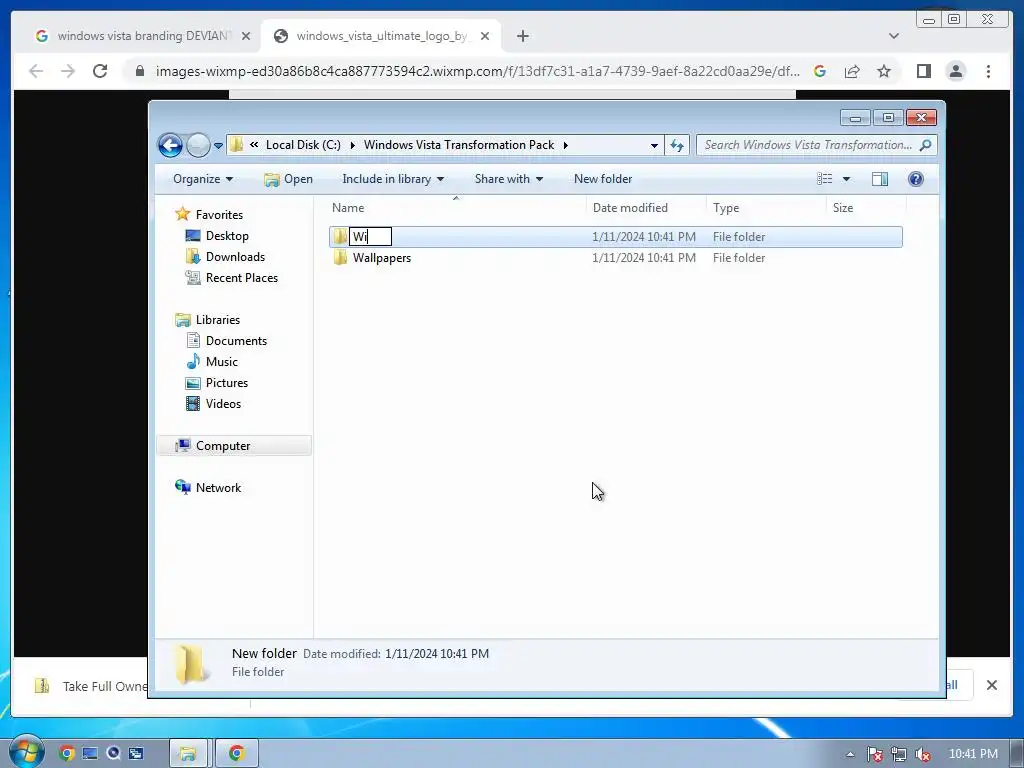Change your view icon in Explorer
This screenshot has width=1024, height=768.
[x=825, y=179]
